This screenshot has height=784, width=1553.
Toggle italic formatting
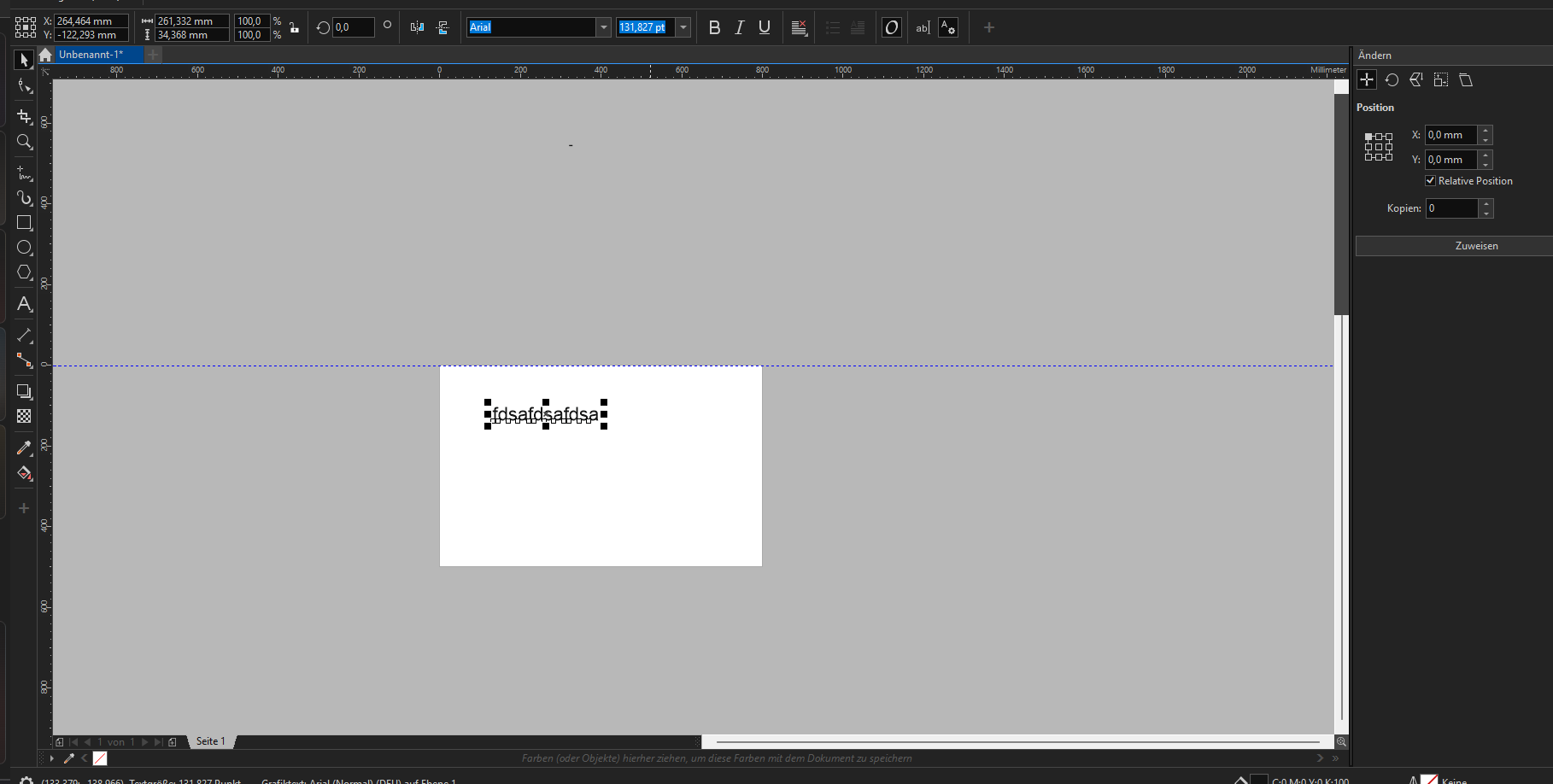740,27
